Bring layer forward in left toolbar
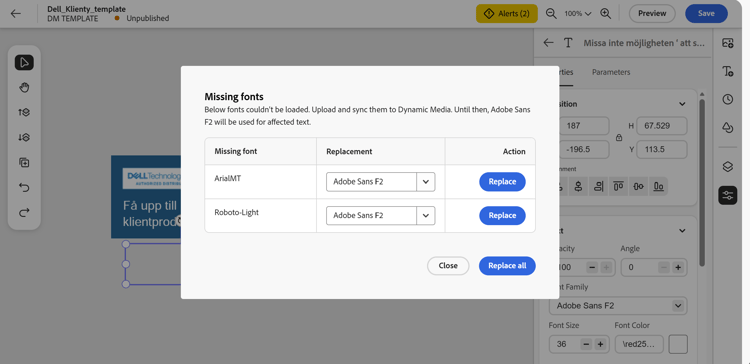The image size is (750, 364). coord(24,112)
